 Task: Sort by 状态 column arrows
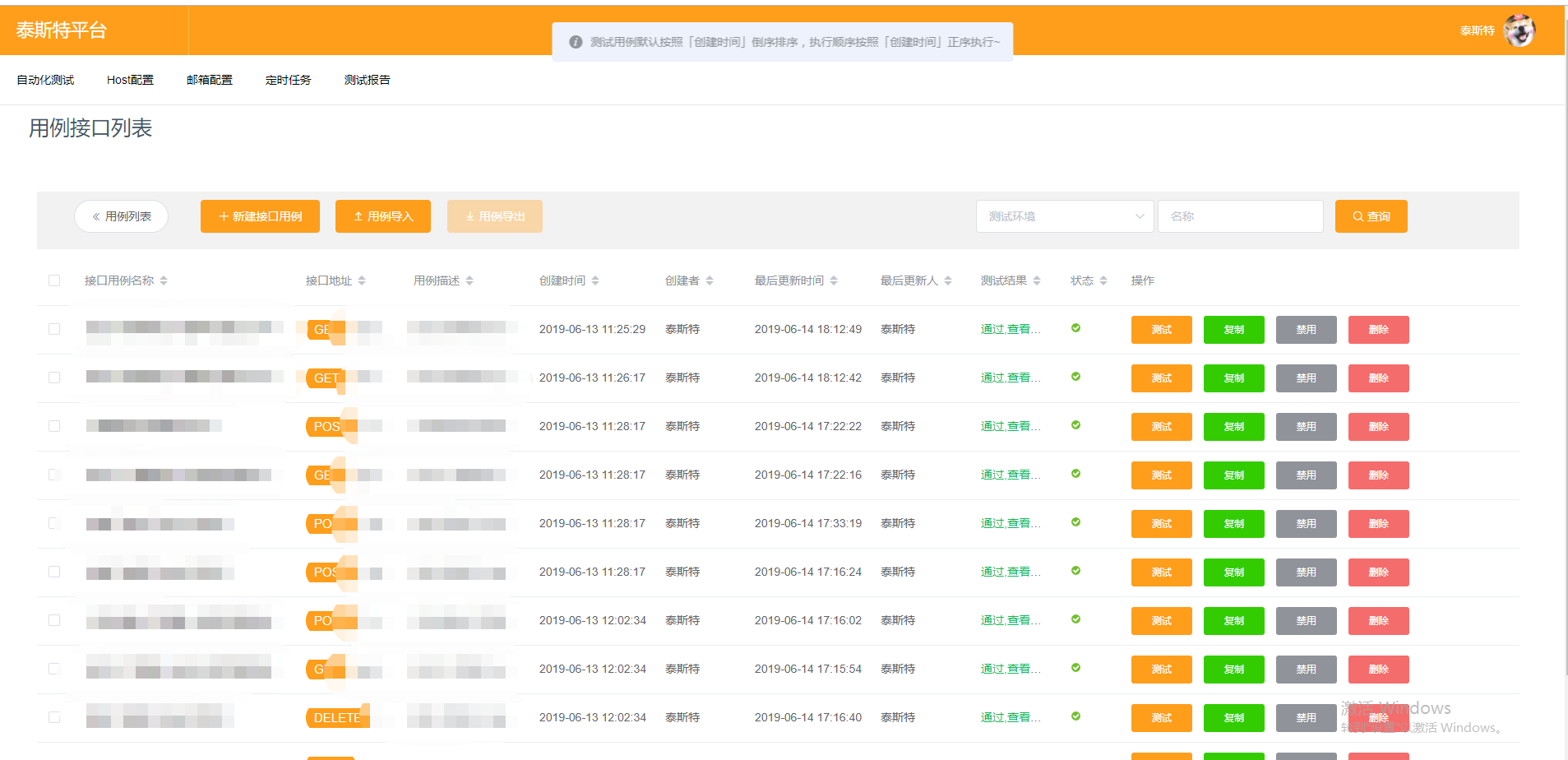(x=1103, y=280)
